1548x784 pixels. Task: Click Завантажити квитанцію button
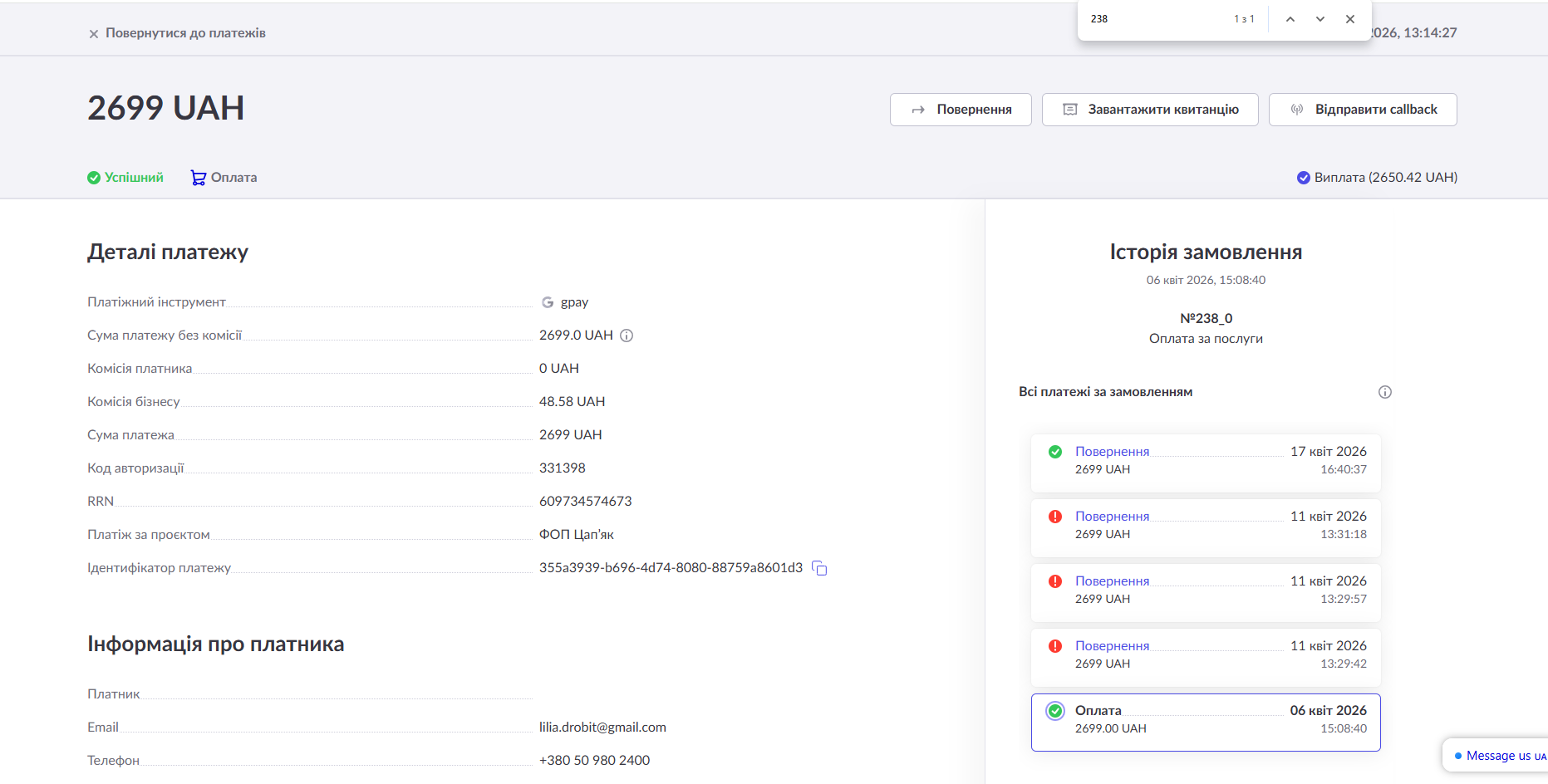pos(1150,110)
